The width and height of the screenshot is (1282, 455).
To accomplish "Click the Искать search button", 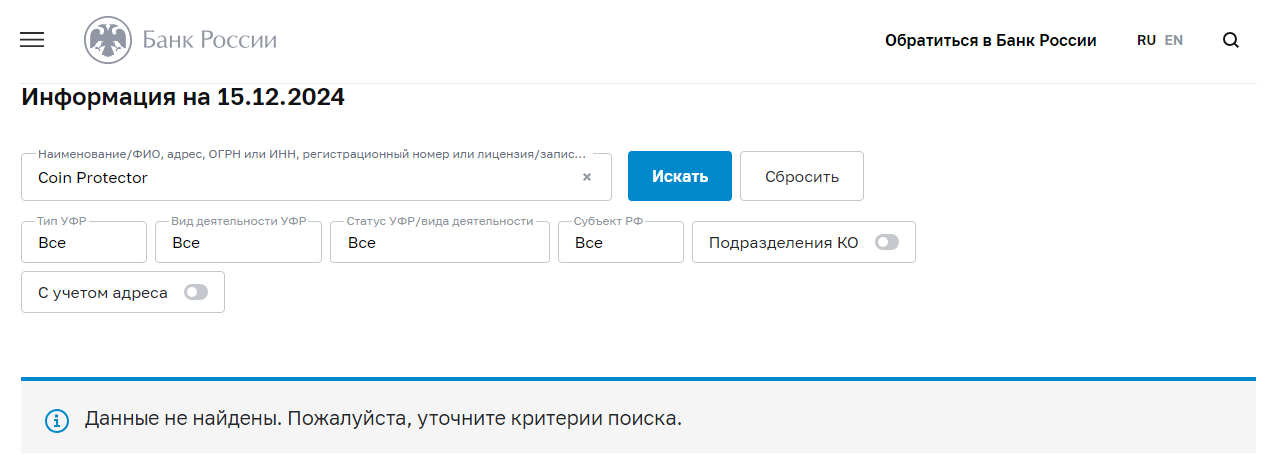I will [x=680, y=176].
